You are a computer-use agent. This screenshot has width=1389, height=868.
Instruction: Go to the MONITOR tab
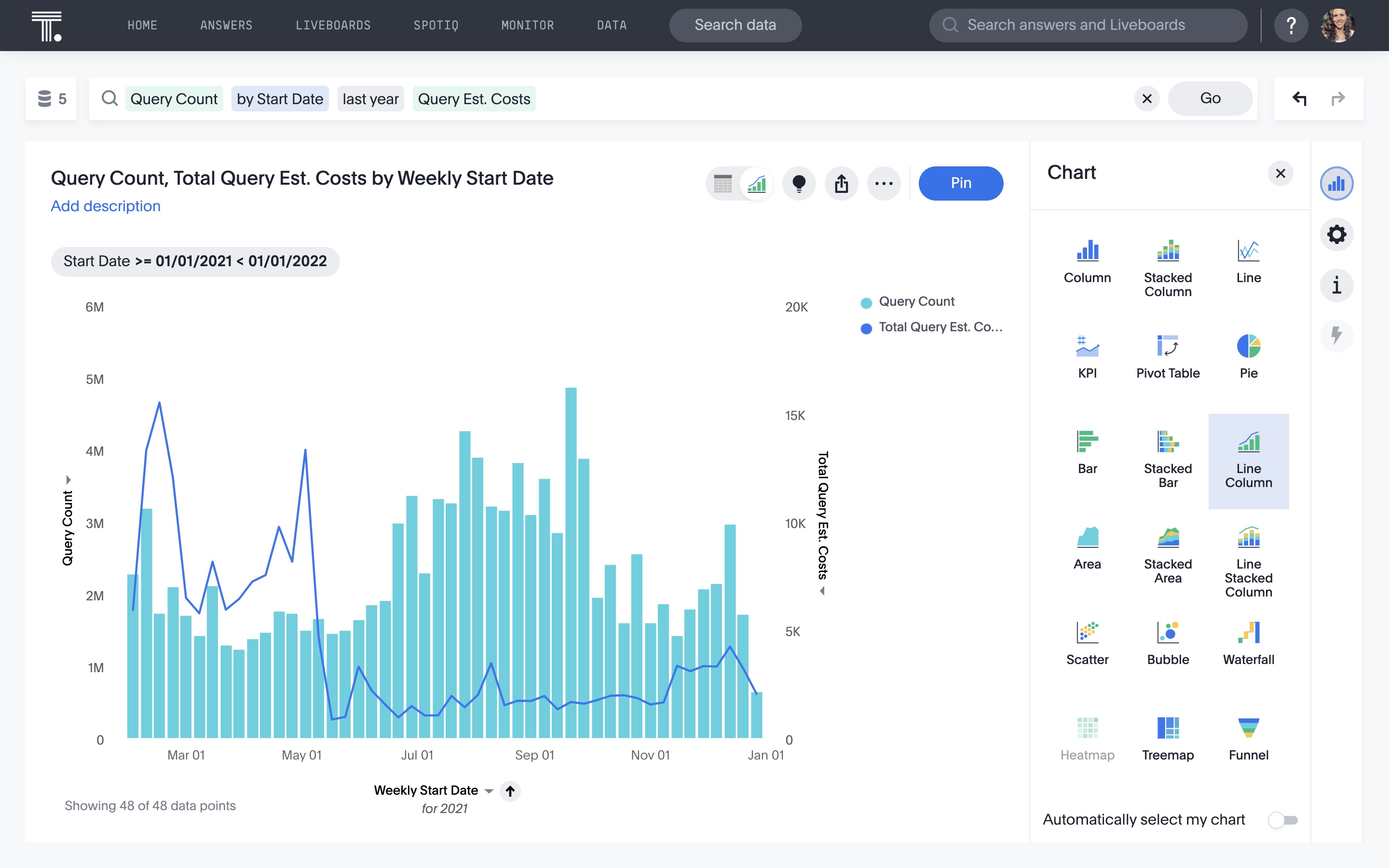(528, 25)
